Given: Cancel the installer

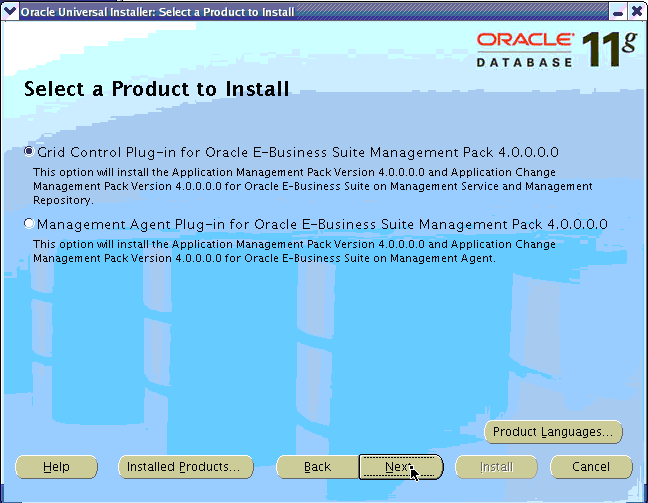Looking at the screenshot, I should click(591, 467).
